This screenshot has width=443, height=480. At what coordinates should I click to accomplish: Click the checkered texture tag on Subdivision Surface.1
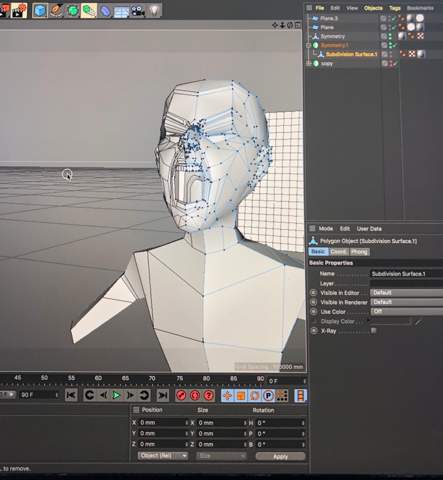click(x=412, y=54)
